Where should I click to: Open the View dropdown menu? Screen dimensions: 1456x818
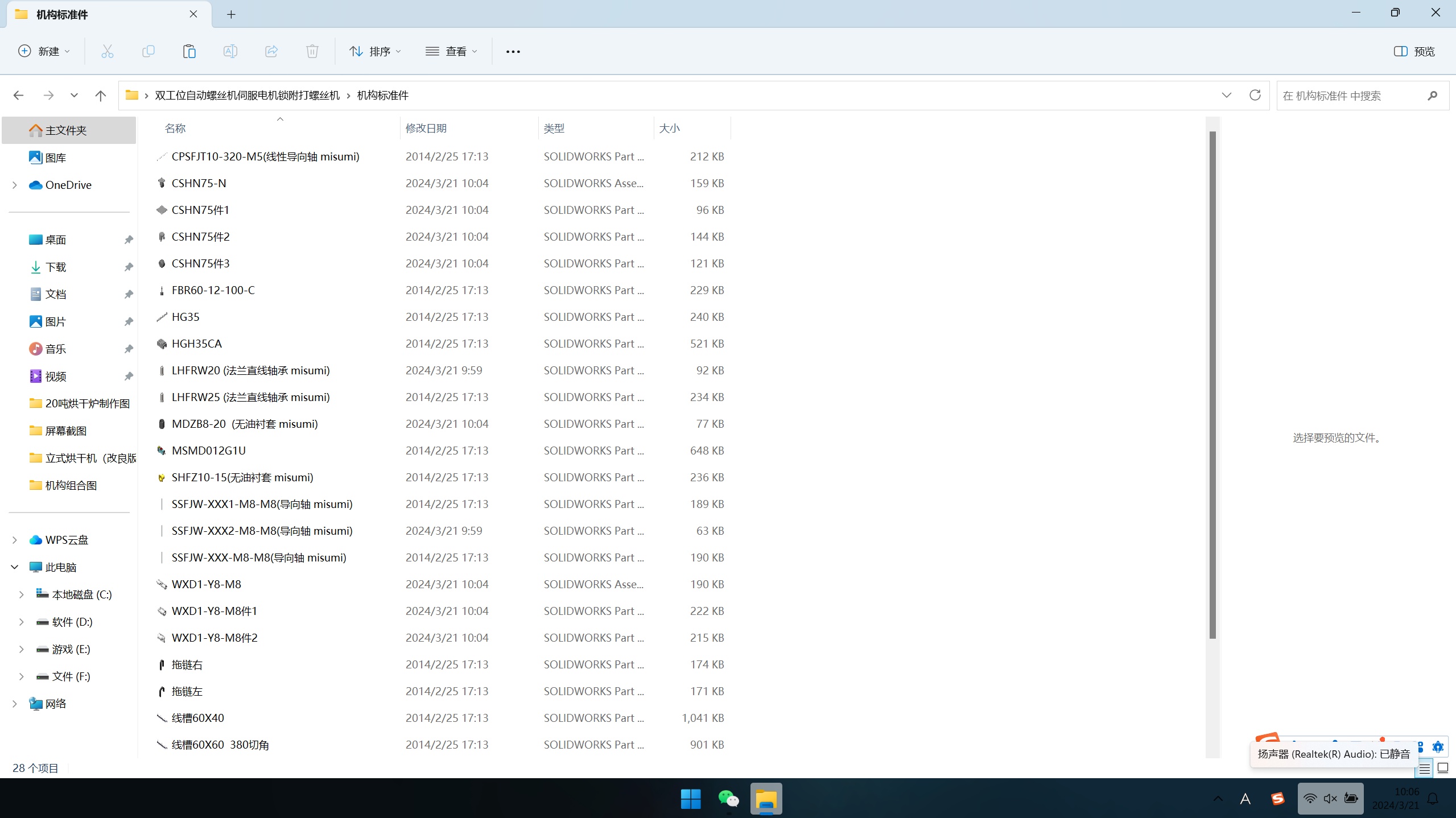[x=451, y=51]
